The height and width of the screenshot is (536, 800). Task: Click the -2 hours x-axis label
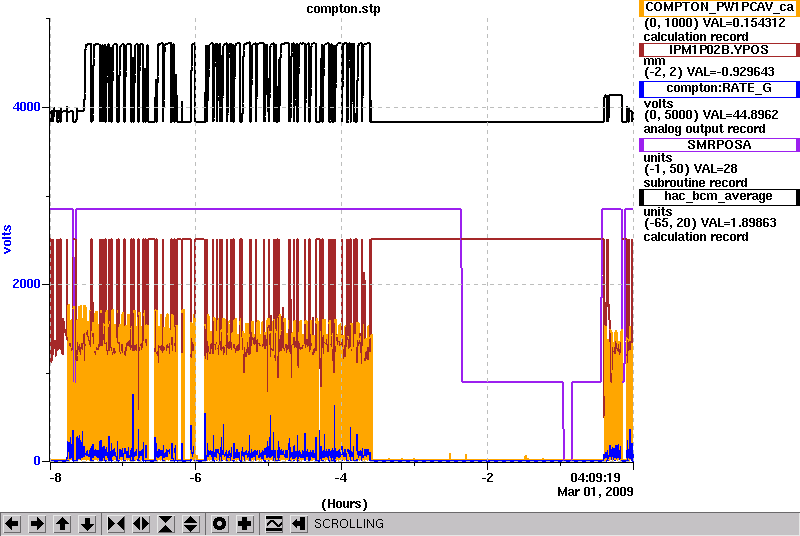click(x=487, y=478)
